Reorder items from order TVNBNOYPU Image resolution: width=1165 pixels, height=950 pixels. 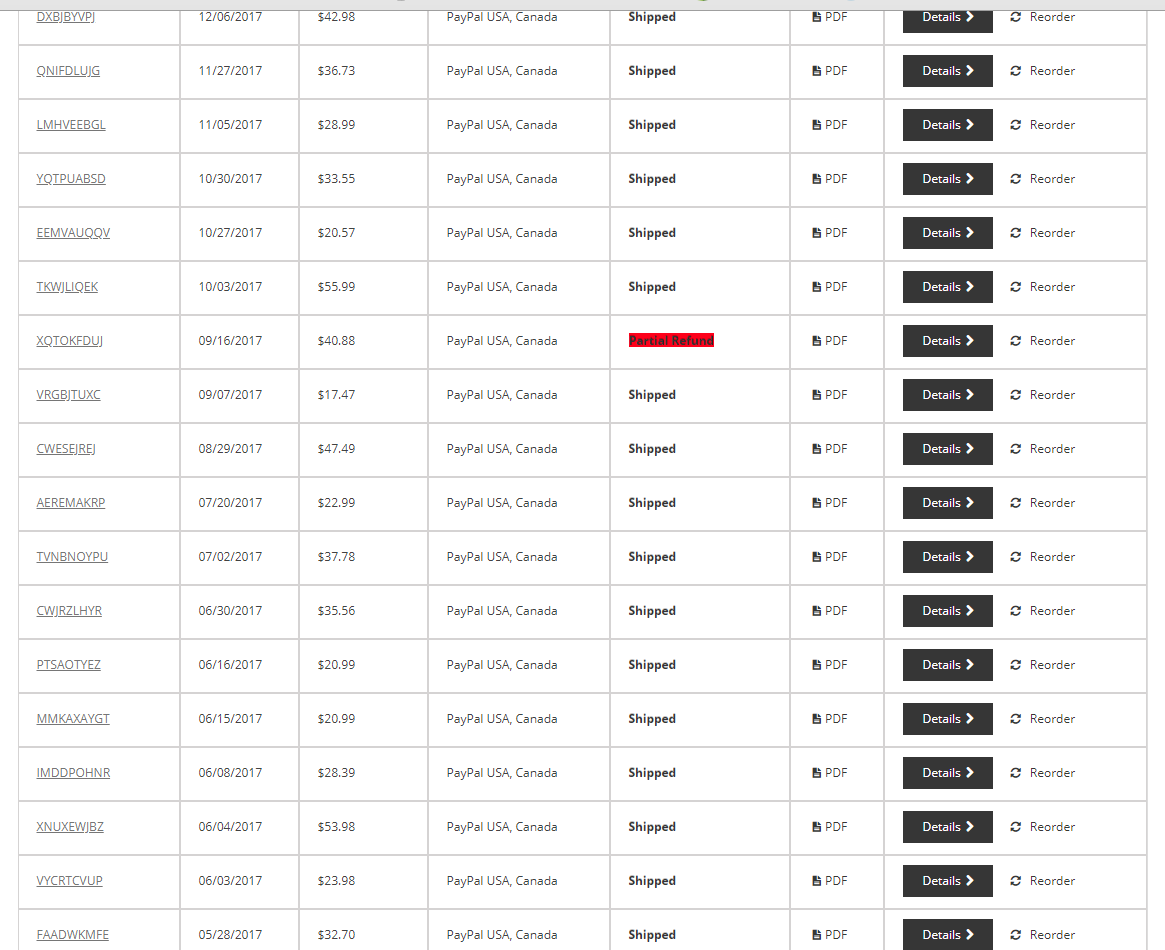point(1042,557)
